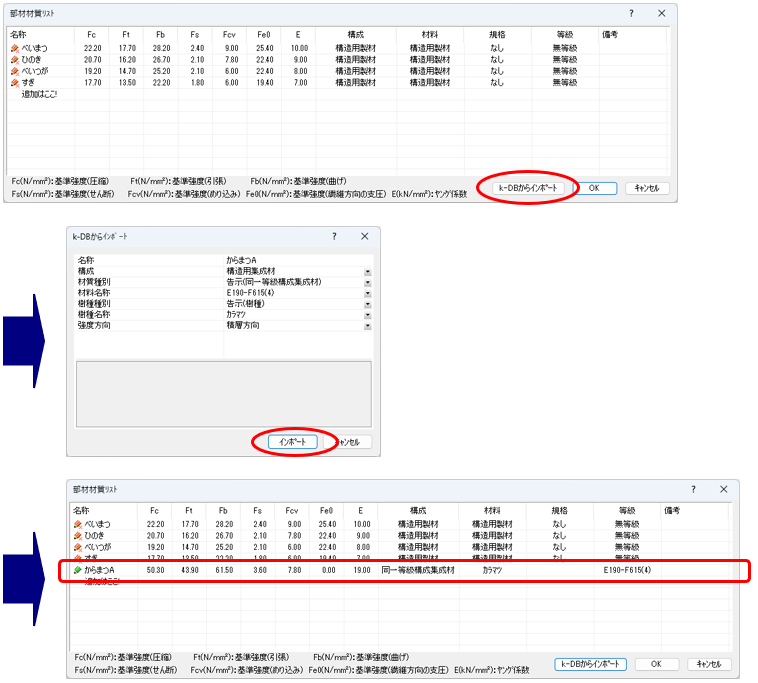Screen dimensions: 758x683
Task: Close the k-DBからインポート dialog with X
Action: click(364, 236)
